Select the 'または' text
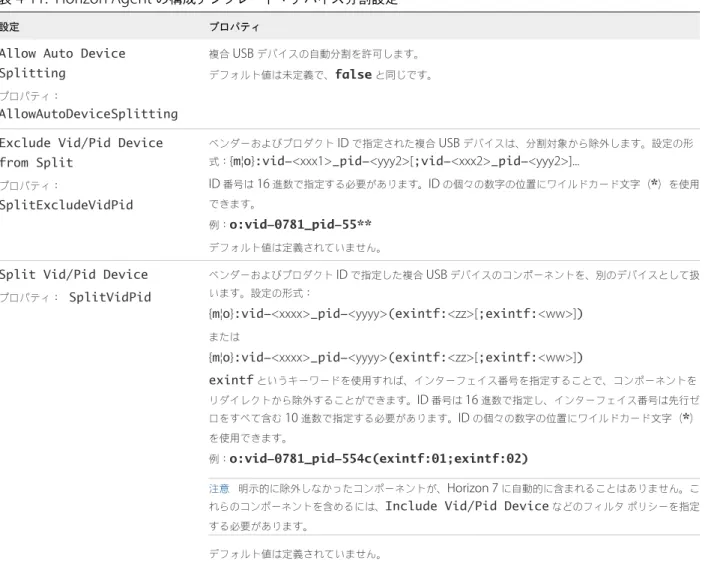 tap(224, 337)
